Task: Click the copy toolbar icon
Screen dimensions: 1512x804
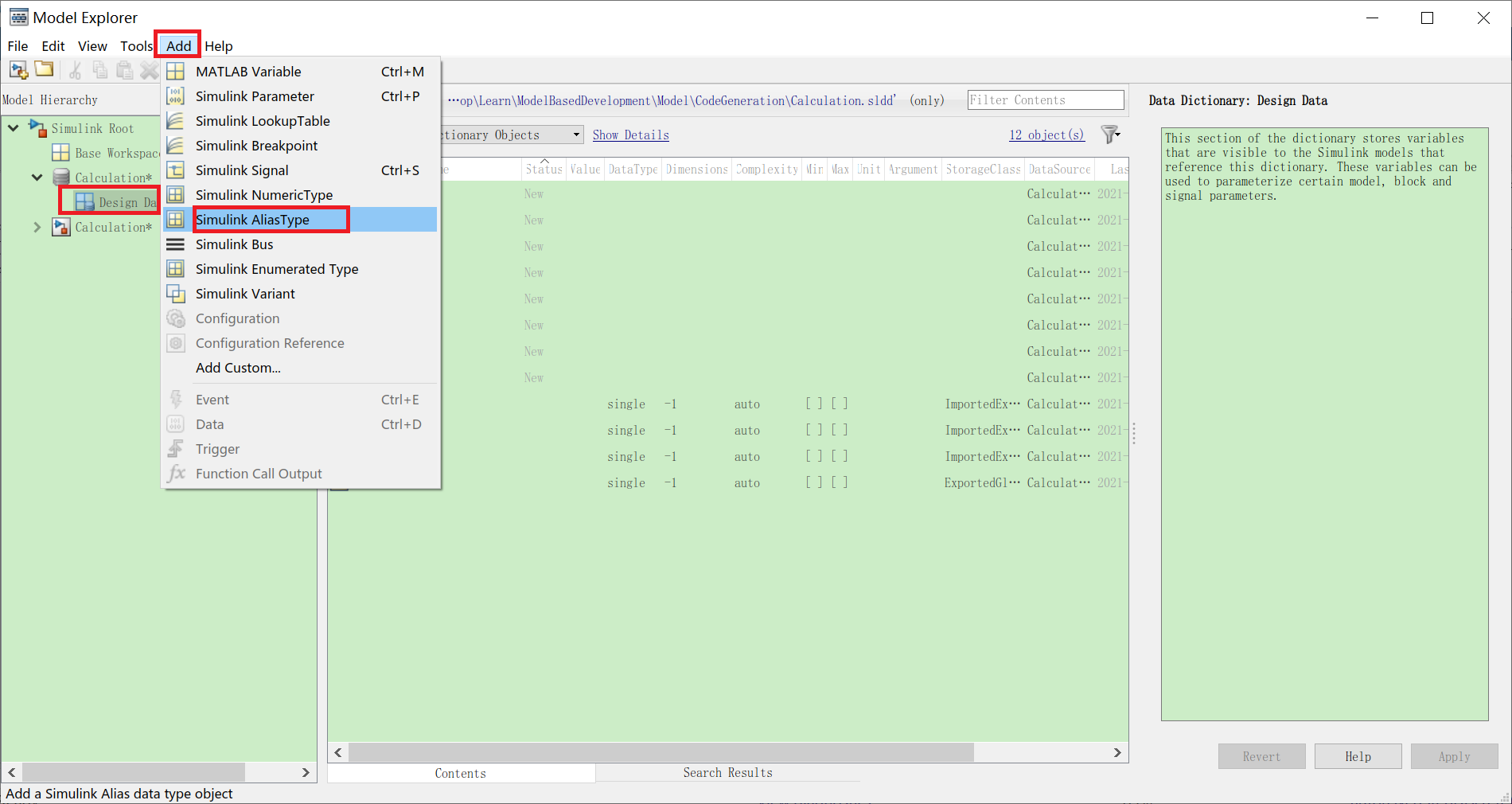Action: point(99,70)
